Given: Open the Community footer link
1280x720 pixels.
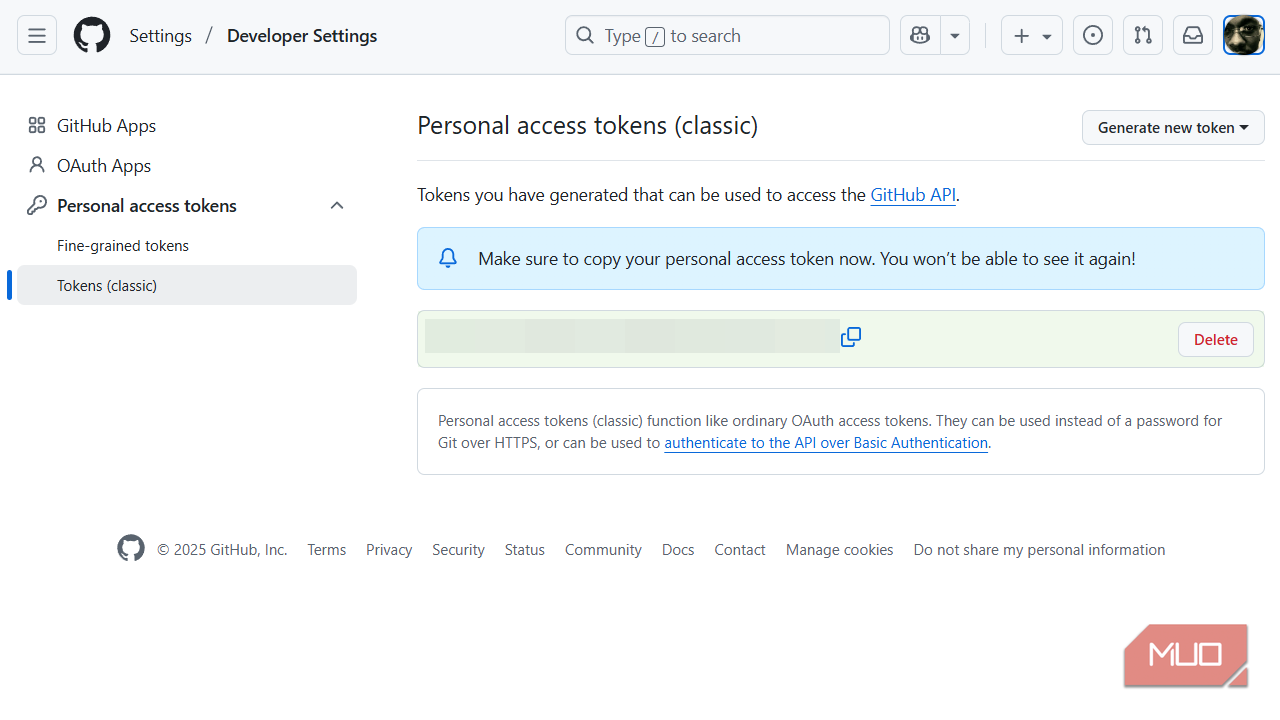Looking at the screenshot, I should 603,550.
